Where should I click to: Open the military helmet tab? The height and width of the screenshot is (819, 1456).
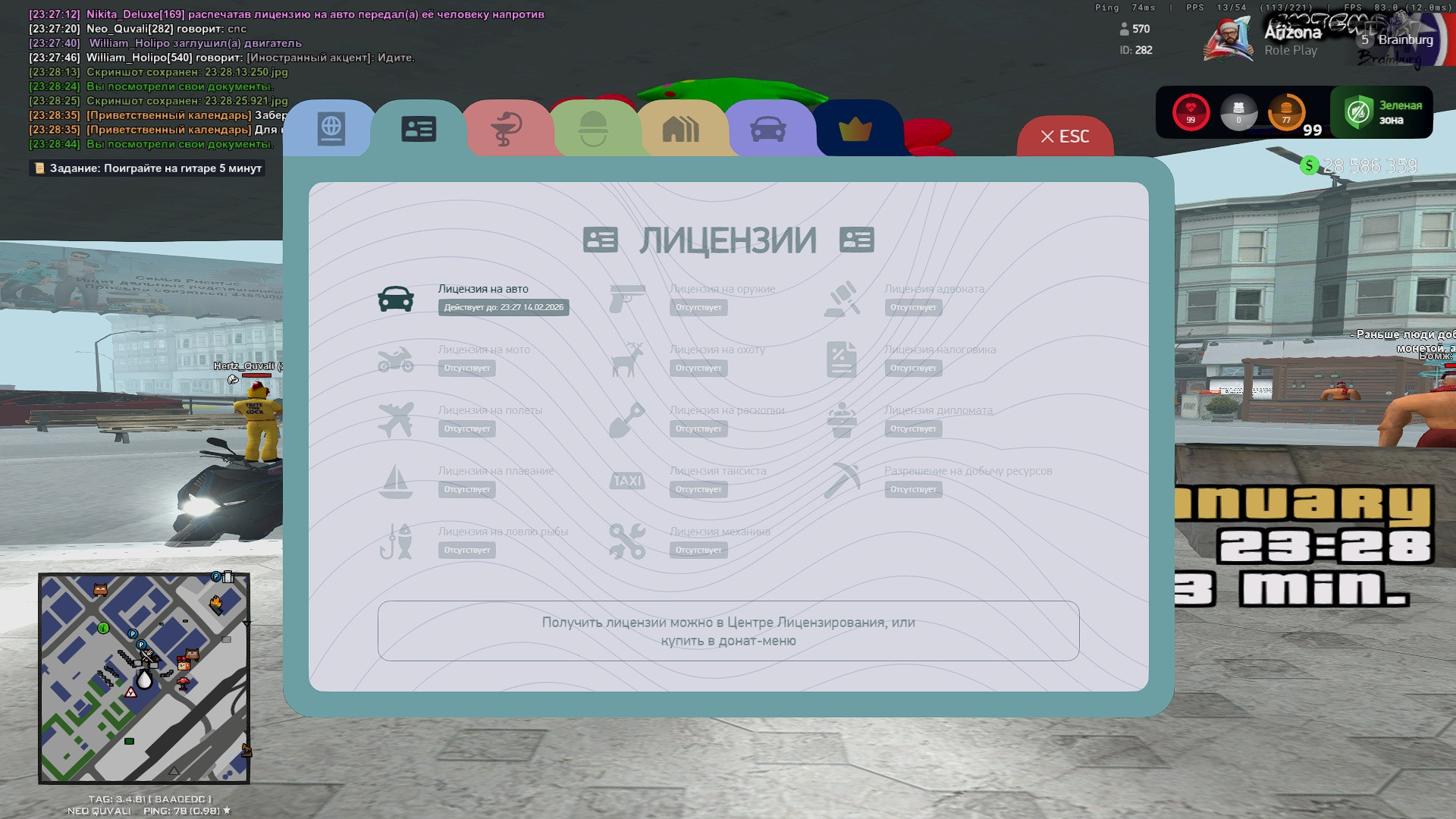(593, 129)
